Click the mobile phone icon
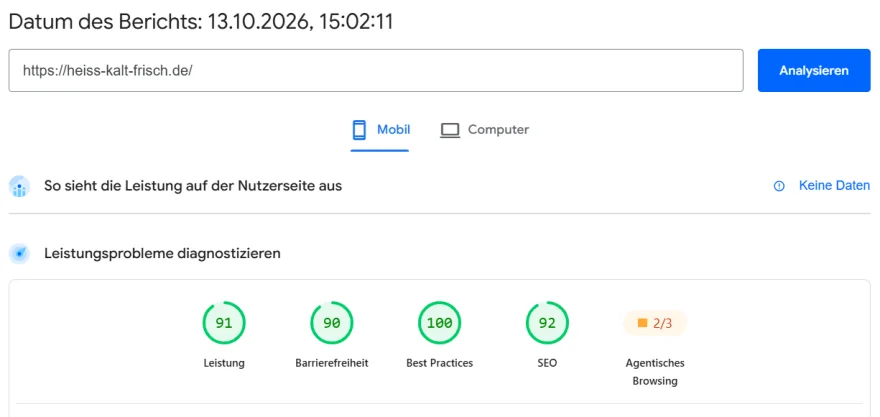 [x=359, y=130]
